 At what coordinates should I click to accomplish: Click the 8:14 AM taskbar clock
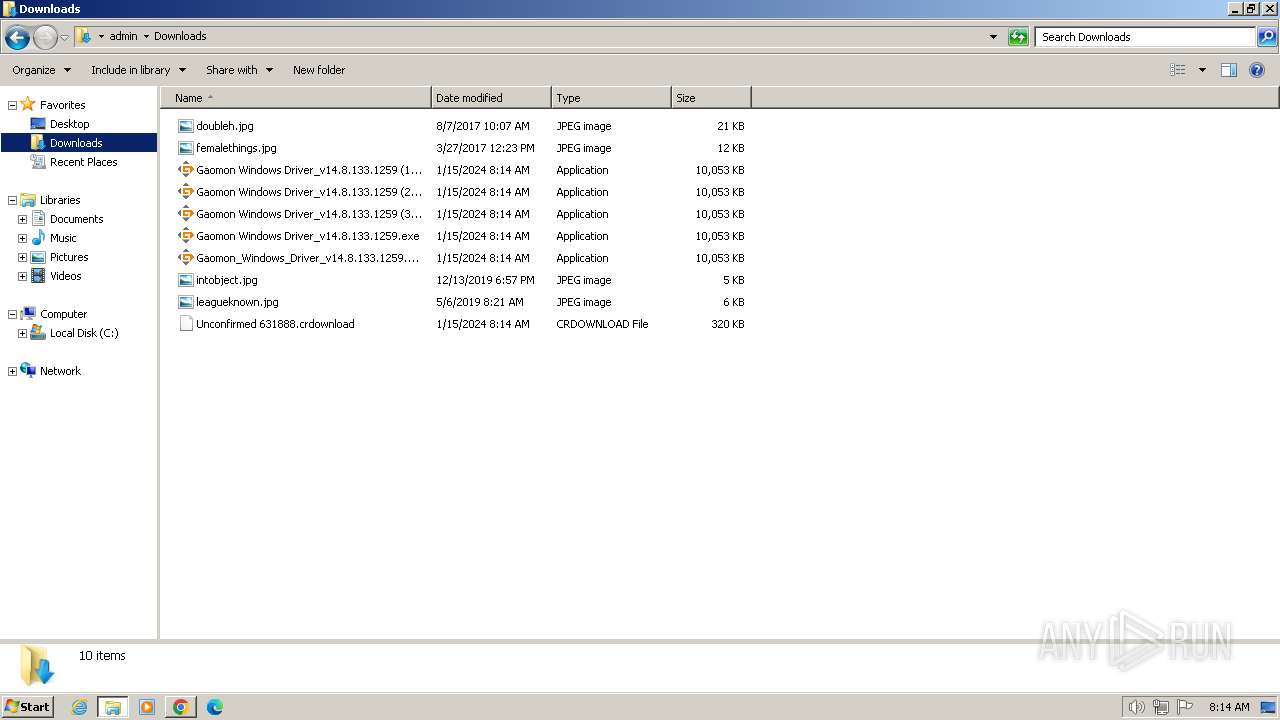click(1229, 707)
